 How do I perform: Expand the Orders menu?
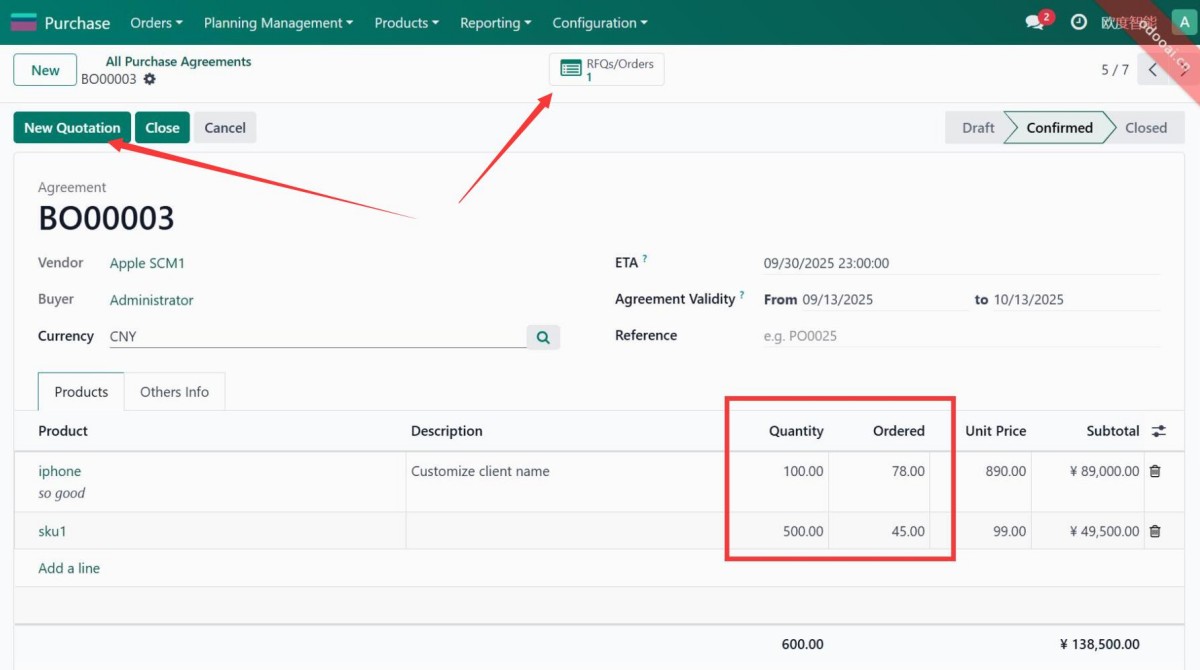click(156, 22)
